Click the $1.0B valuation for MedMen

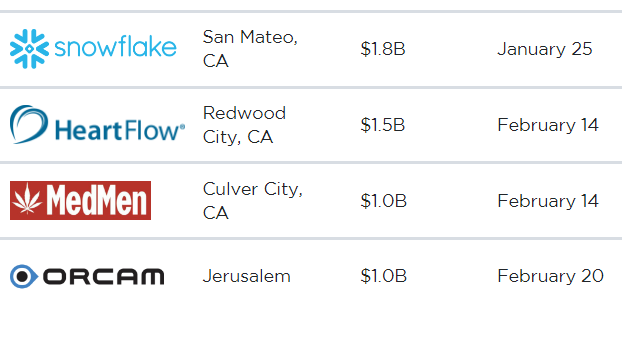(384, 201)
